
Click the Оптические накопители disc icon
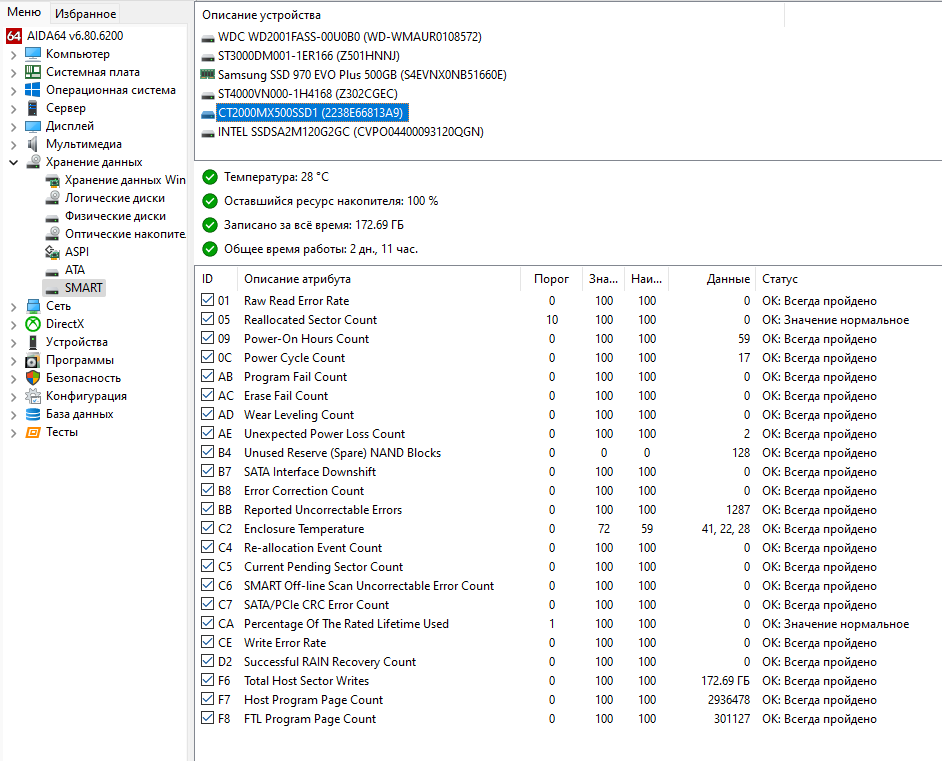[x=52, y=234]
